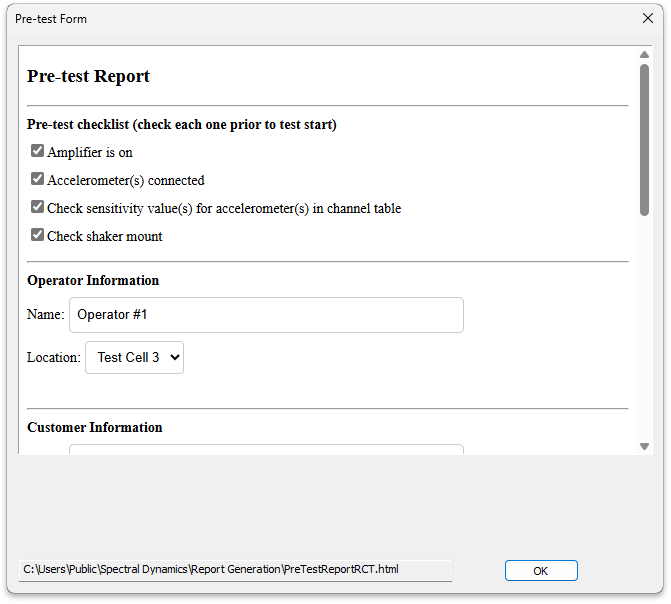The image size is (671, 604).
Task: Click the 'Customer Information' section heading
Action: click(95, 427)
